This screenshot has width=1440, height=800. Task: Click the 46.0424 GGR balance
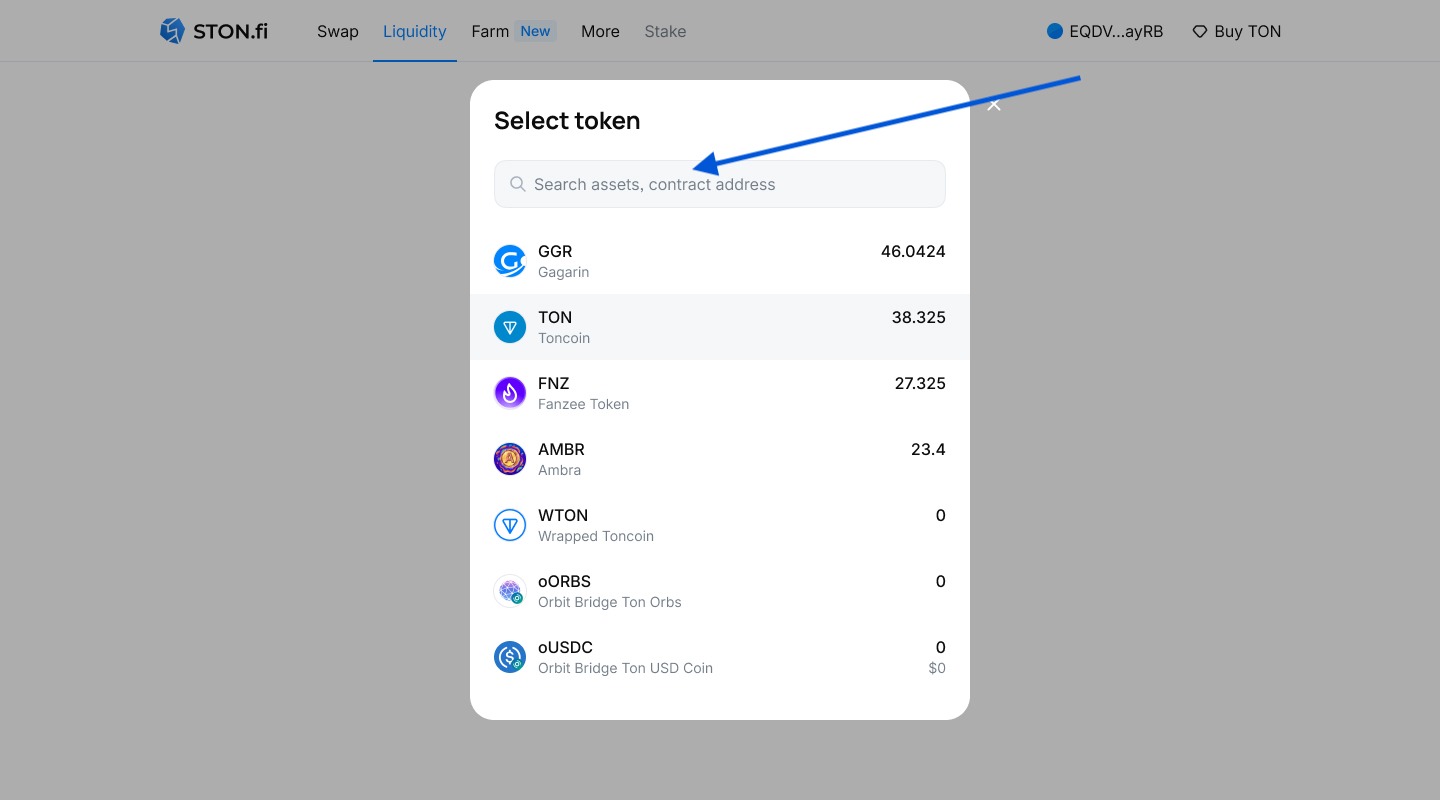tap(913, 251)
